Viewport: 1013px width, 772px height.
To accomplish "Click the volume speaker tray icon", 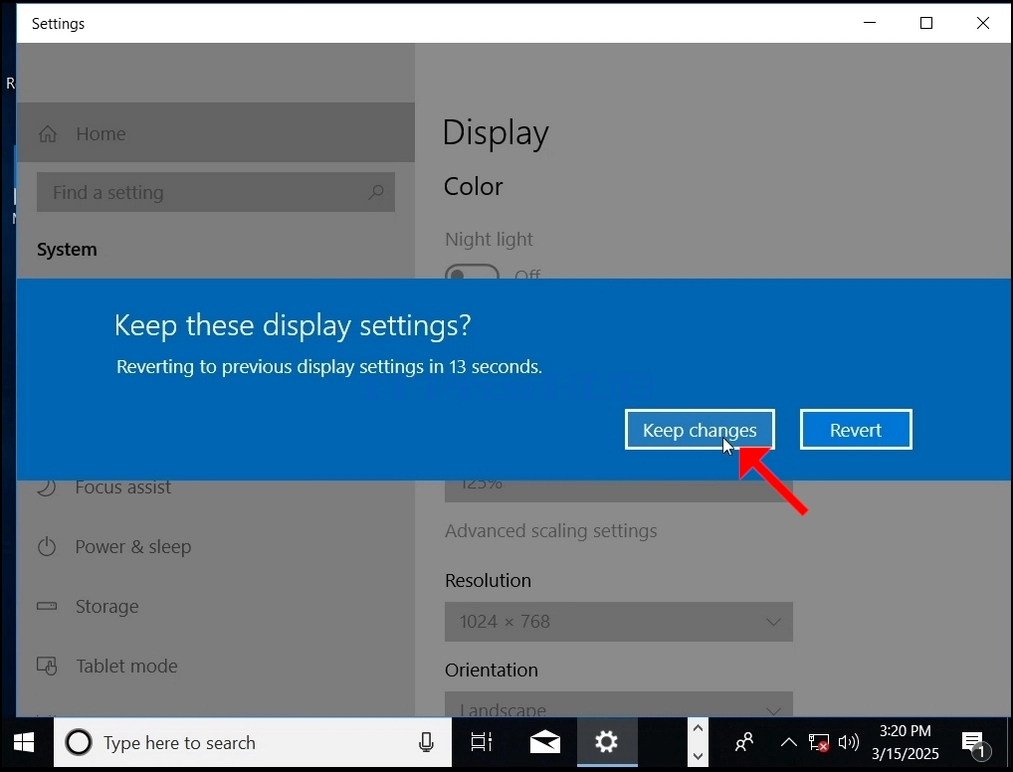I will point(848,742).
